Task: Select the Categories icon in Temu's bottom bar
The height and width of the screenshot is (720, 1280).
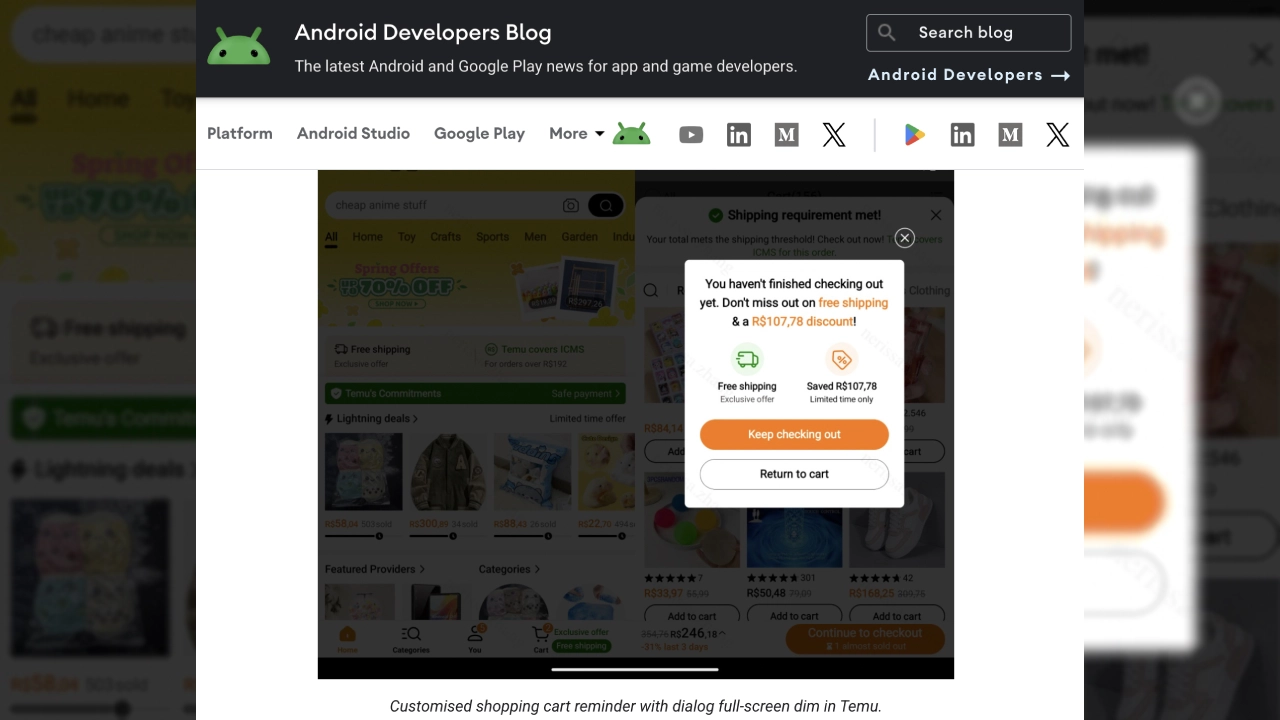Action: (x=410, y=634)
